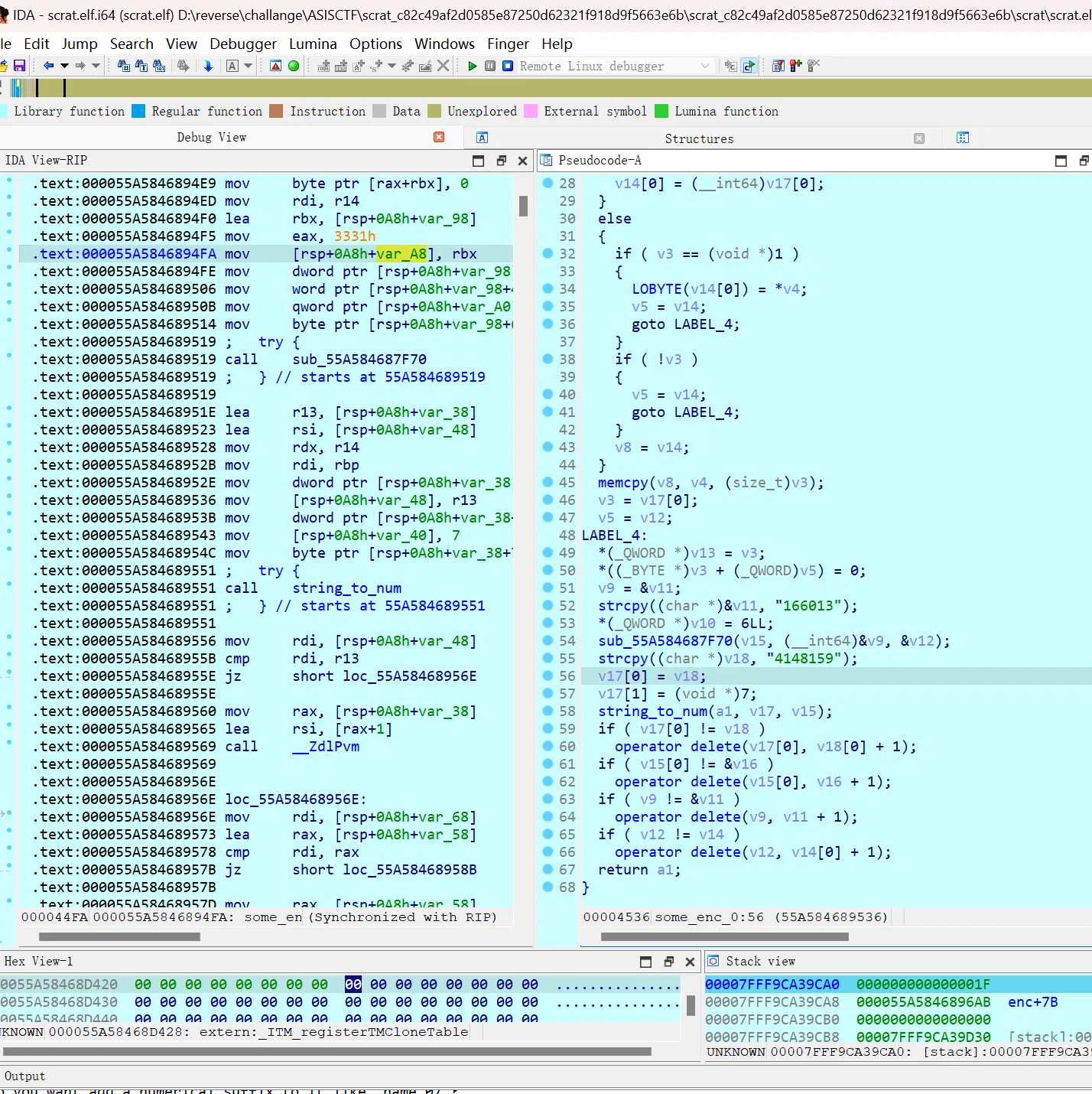Open the Jump menu
This screenshot has width=1092, height=1094.
80,44
